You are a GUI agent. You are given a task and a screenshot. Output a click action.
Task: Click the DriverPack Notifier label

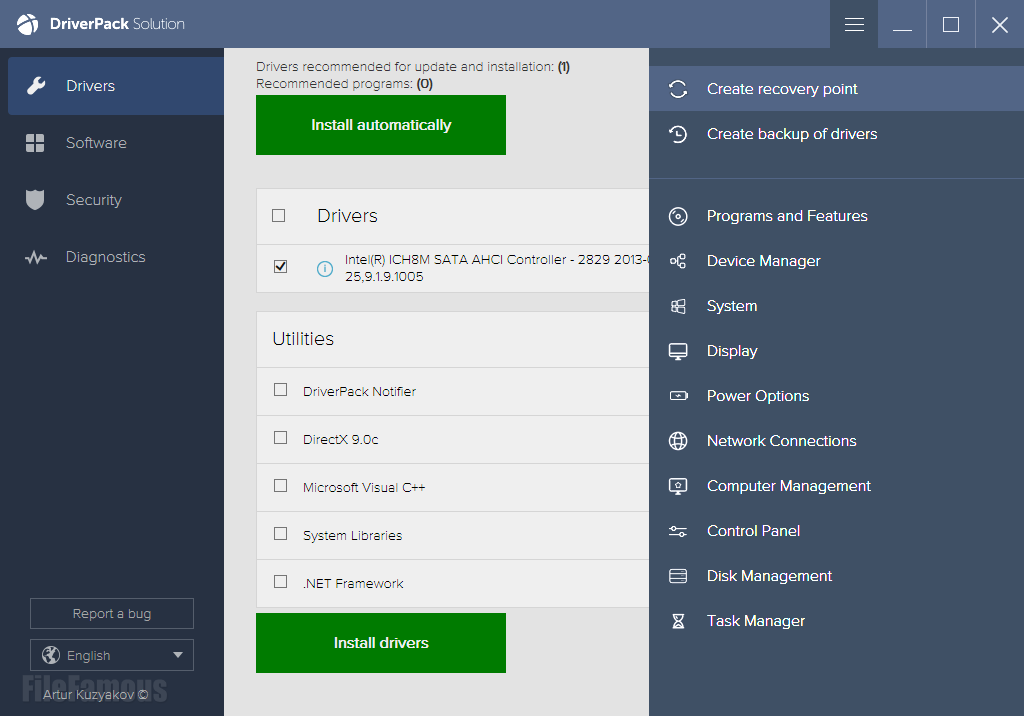[359, 391]
